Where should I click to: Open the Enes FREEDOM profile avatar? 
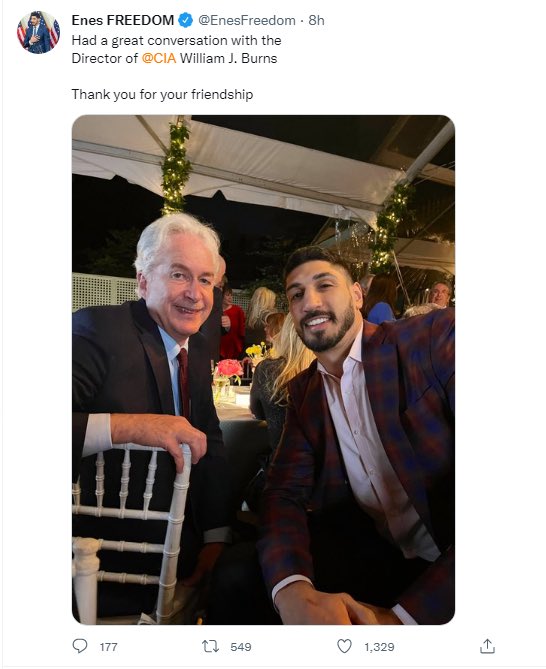38,32
